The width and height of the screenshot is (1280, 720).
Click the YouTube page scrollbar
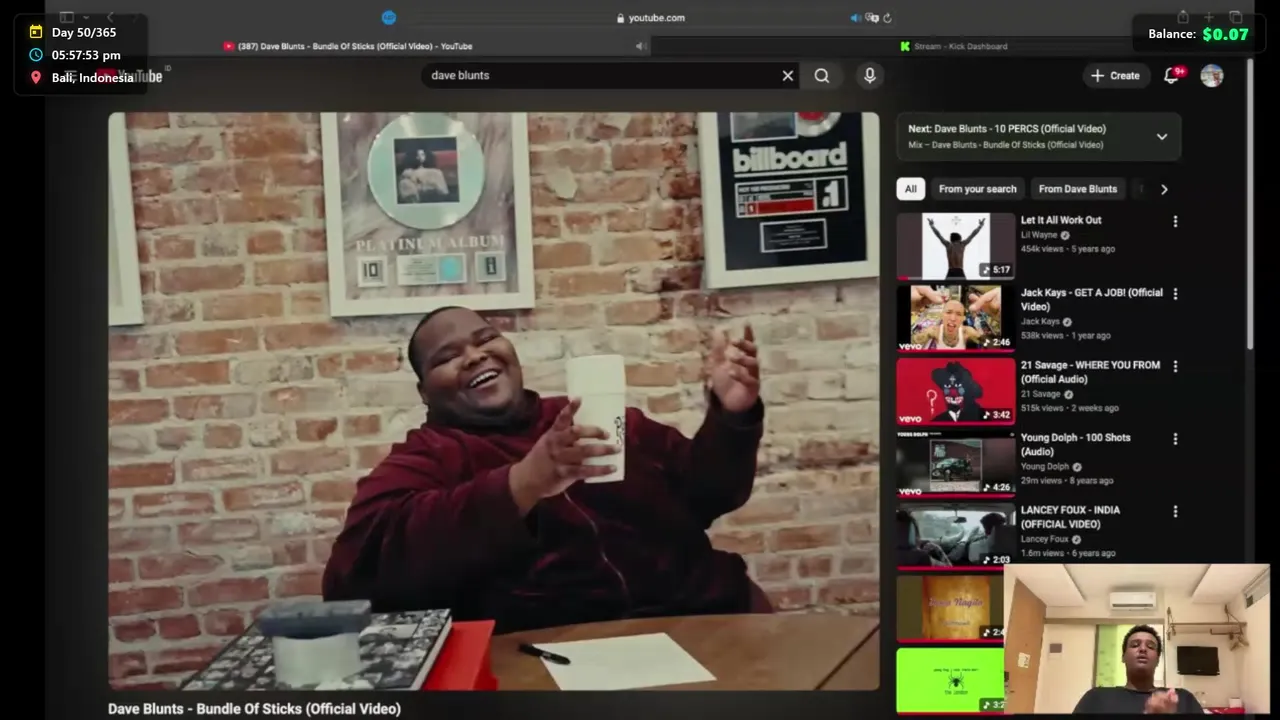[1249, 205]
